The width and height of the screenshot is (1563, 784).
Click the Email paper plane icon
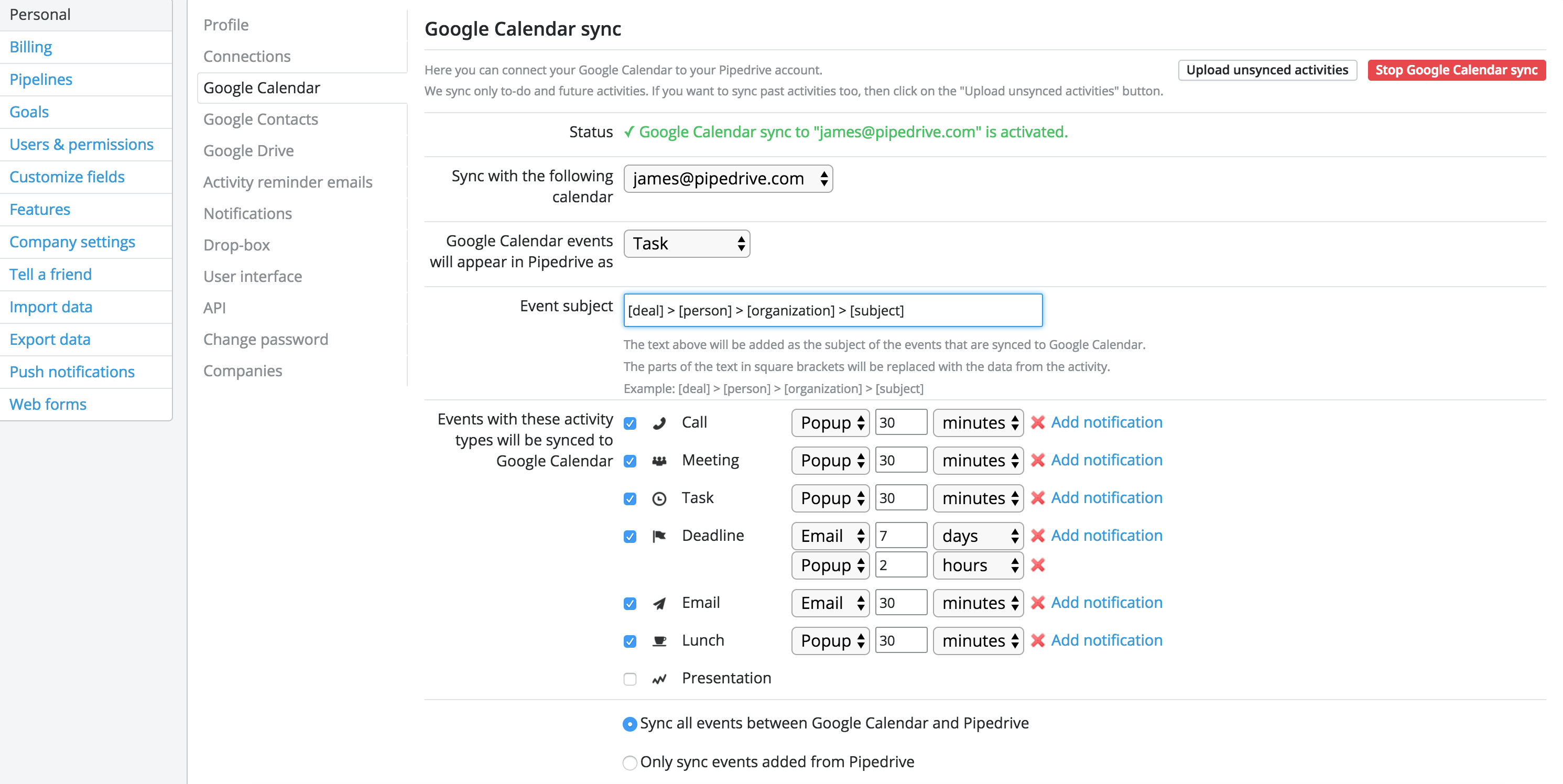point(659,603)
